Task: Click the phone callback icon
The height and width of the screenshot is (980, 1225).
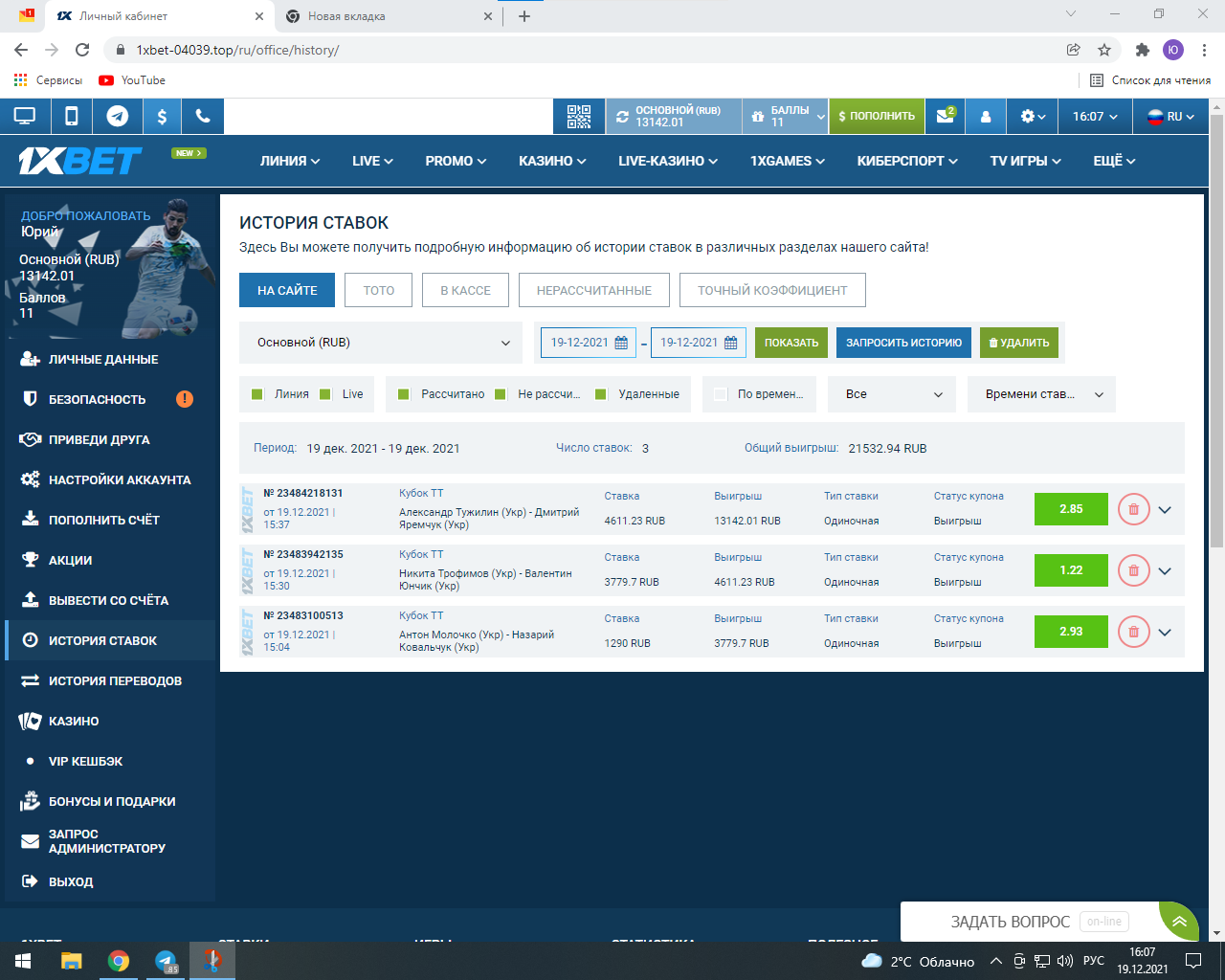Action: (203, 116)
